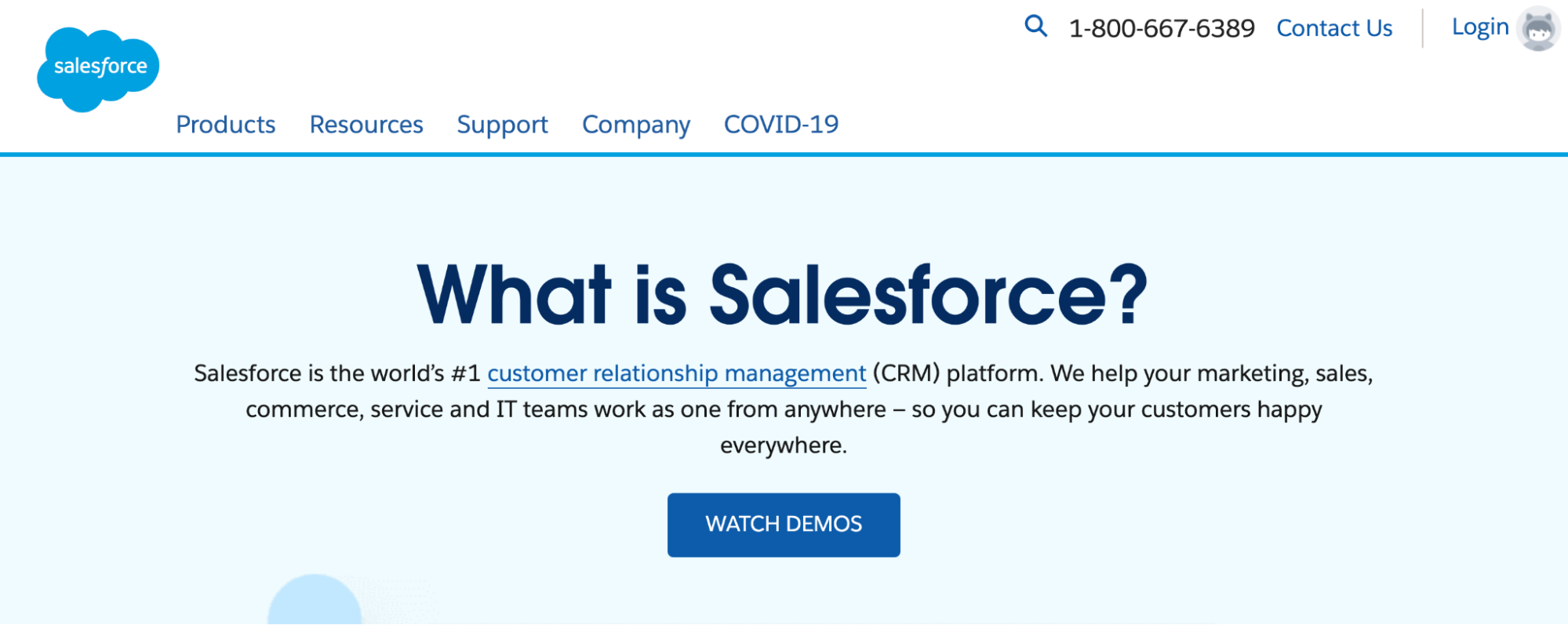The image size is (1568, 625).
Task: Click the 1-800-667-6389 phone number
Action: pyautogui.click(x=1162, y=28)
